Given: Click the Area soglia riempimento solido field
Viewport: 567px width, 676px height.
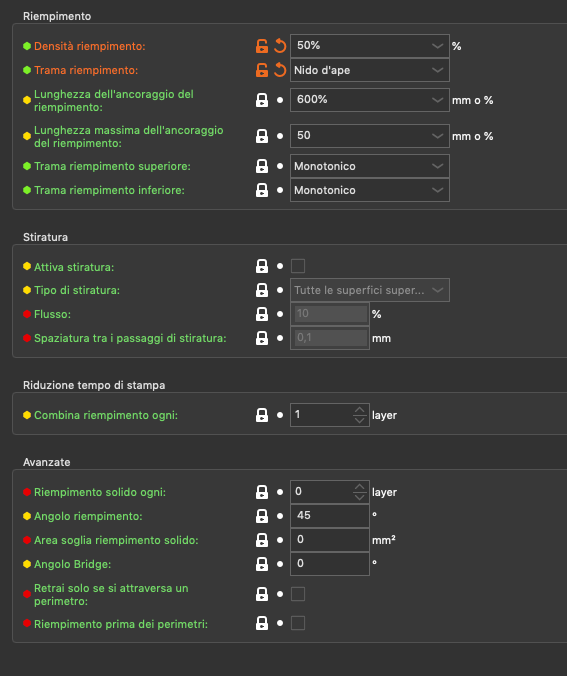Looking at the screenshot, I should click(330, 540).
